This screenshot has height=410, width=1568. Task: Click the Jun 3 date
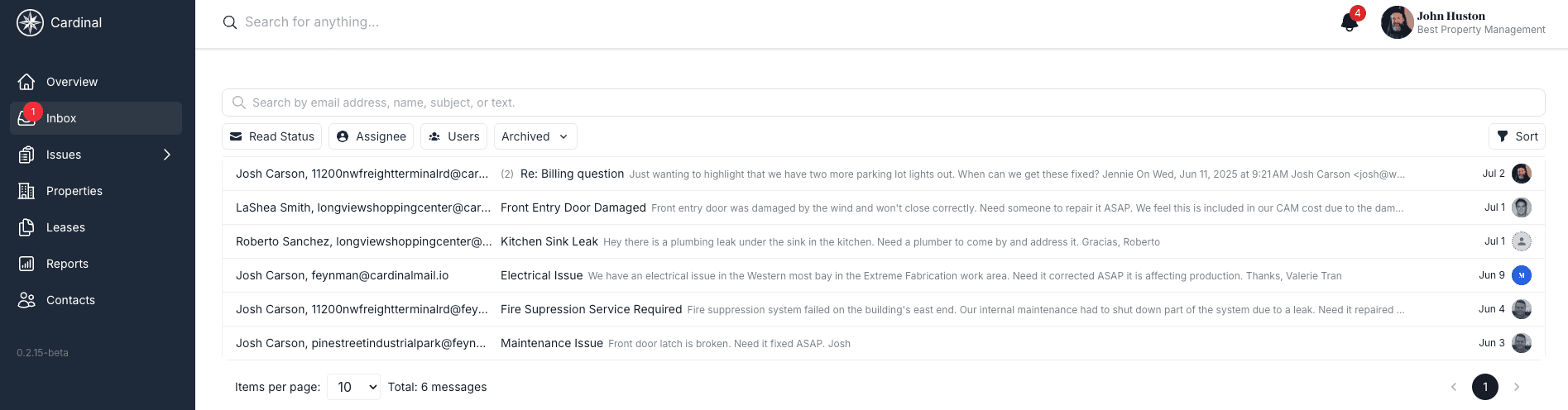[1492, 343]
